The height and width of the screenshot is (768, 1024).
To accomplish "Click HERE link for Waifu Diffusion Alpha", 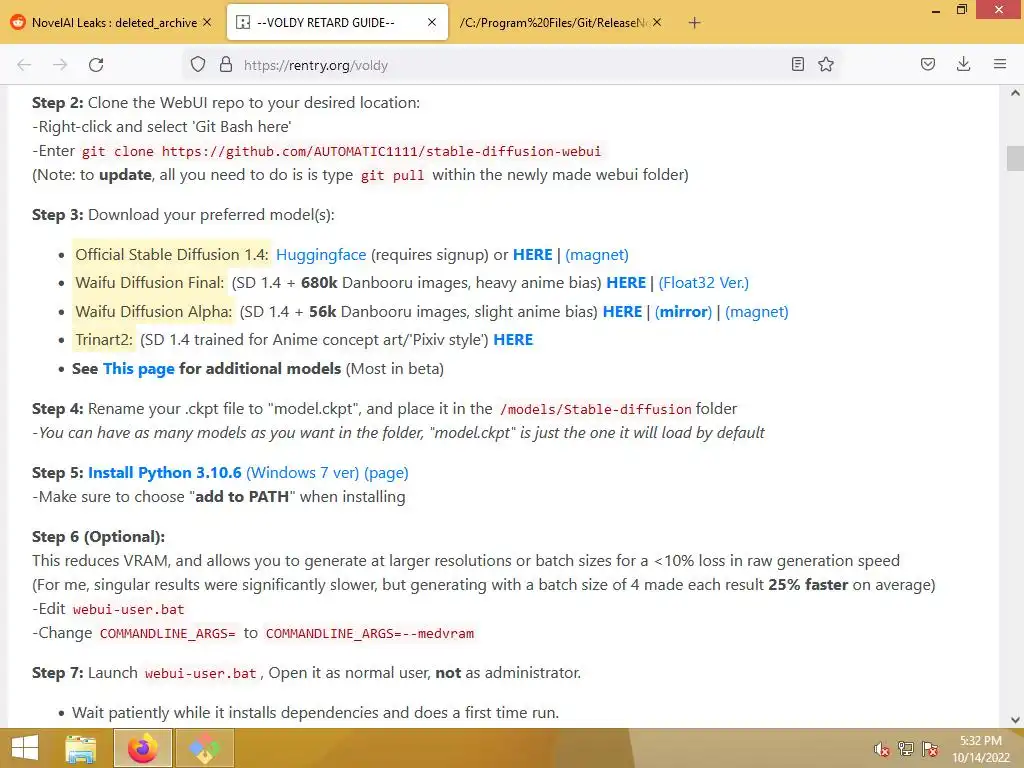I will point(622,312).
